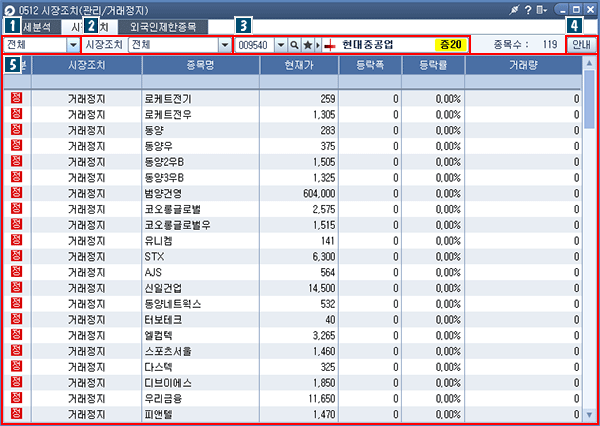Click the red 정 icon for 동양3우B
600x426 pixels.
(16, 177)
